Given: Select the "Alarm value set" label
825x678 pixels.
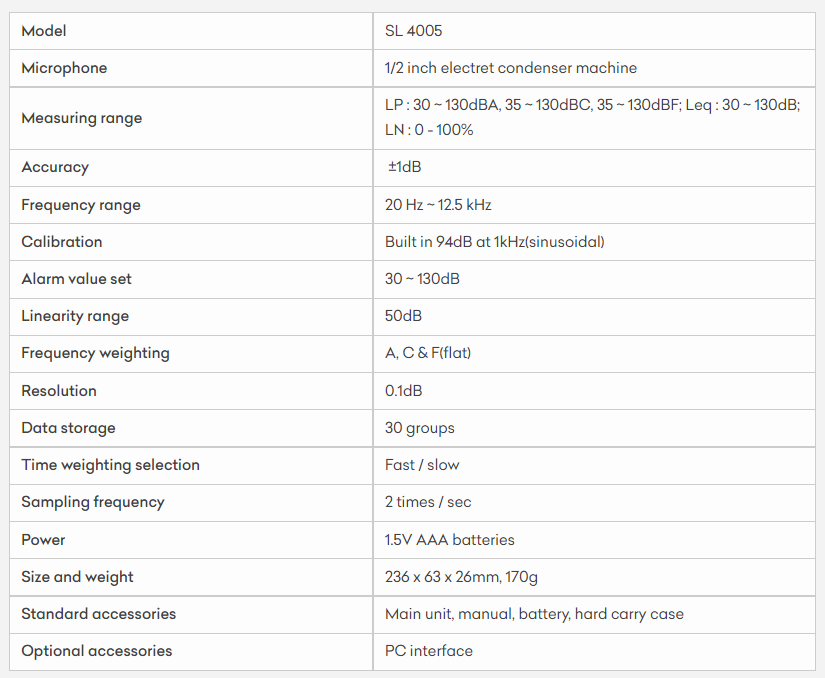Looking at the screenshot, I should click(76, 279).
